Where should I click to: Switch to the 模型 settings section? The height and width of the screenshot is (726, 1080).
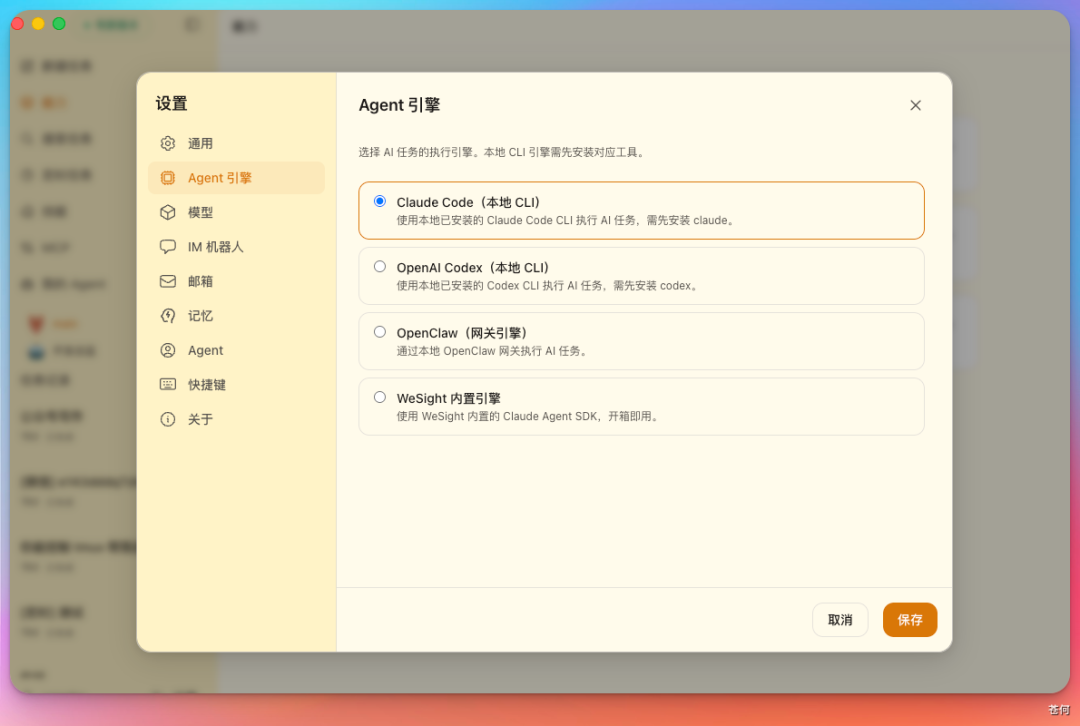(207, 212)
